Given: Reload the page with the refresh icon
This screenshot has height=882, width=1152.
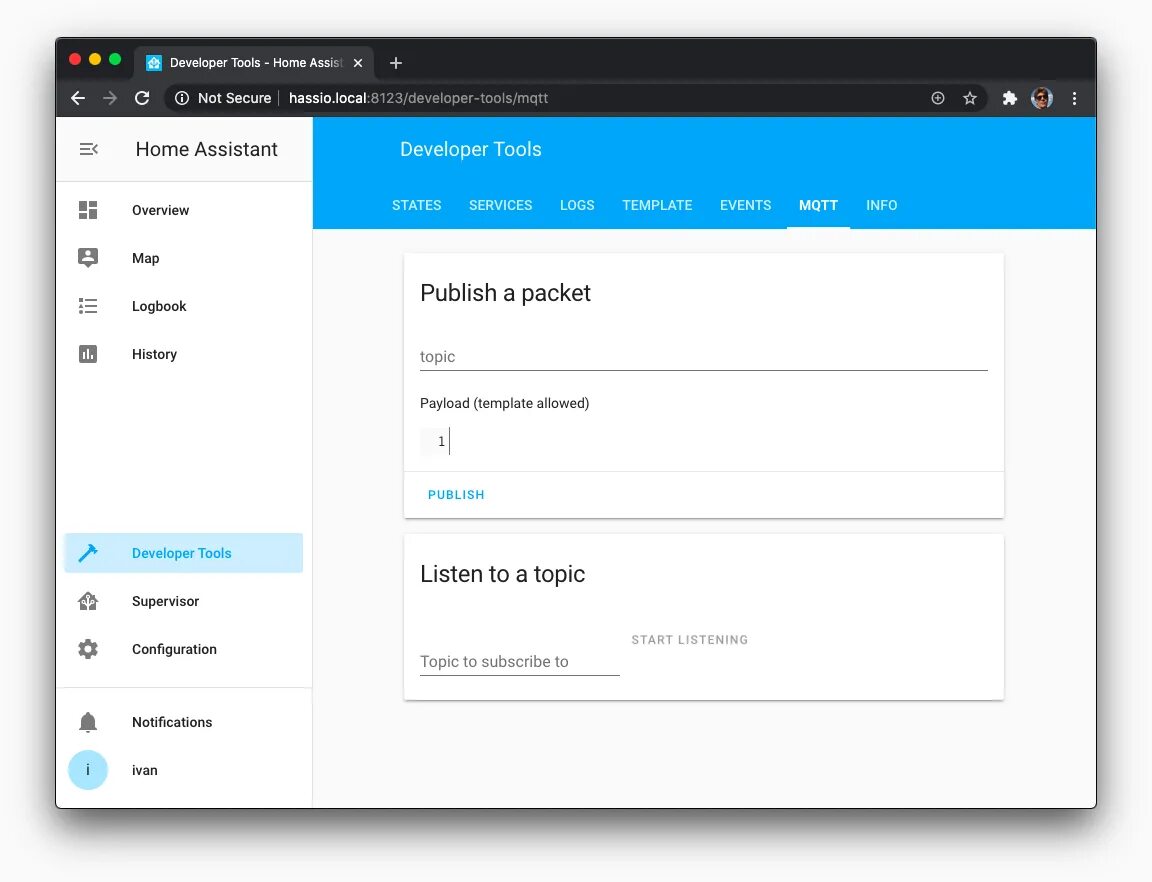Looking at the screenshot, I should [x=143, y=98].
